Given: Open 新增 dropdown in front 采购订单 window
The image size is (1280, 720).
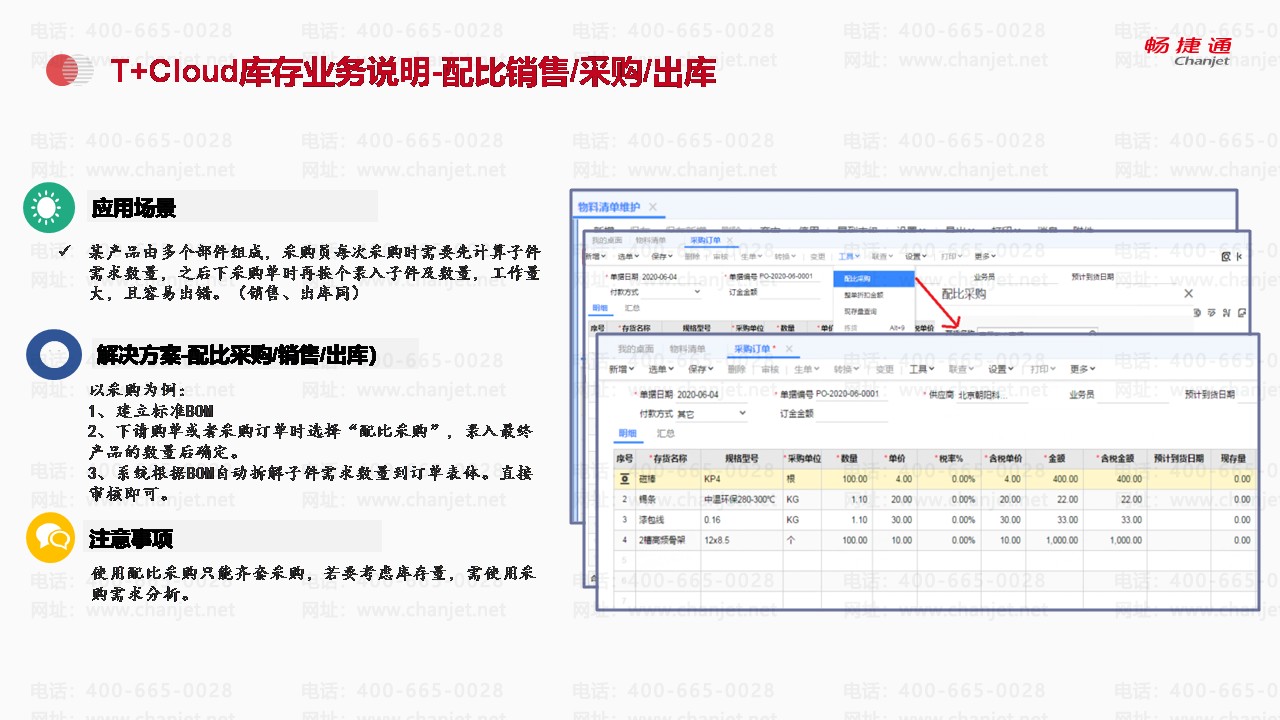Looking at the screenshot, I should pos(623,369).
